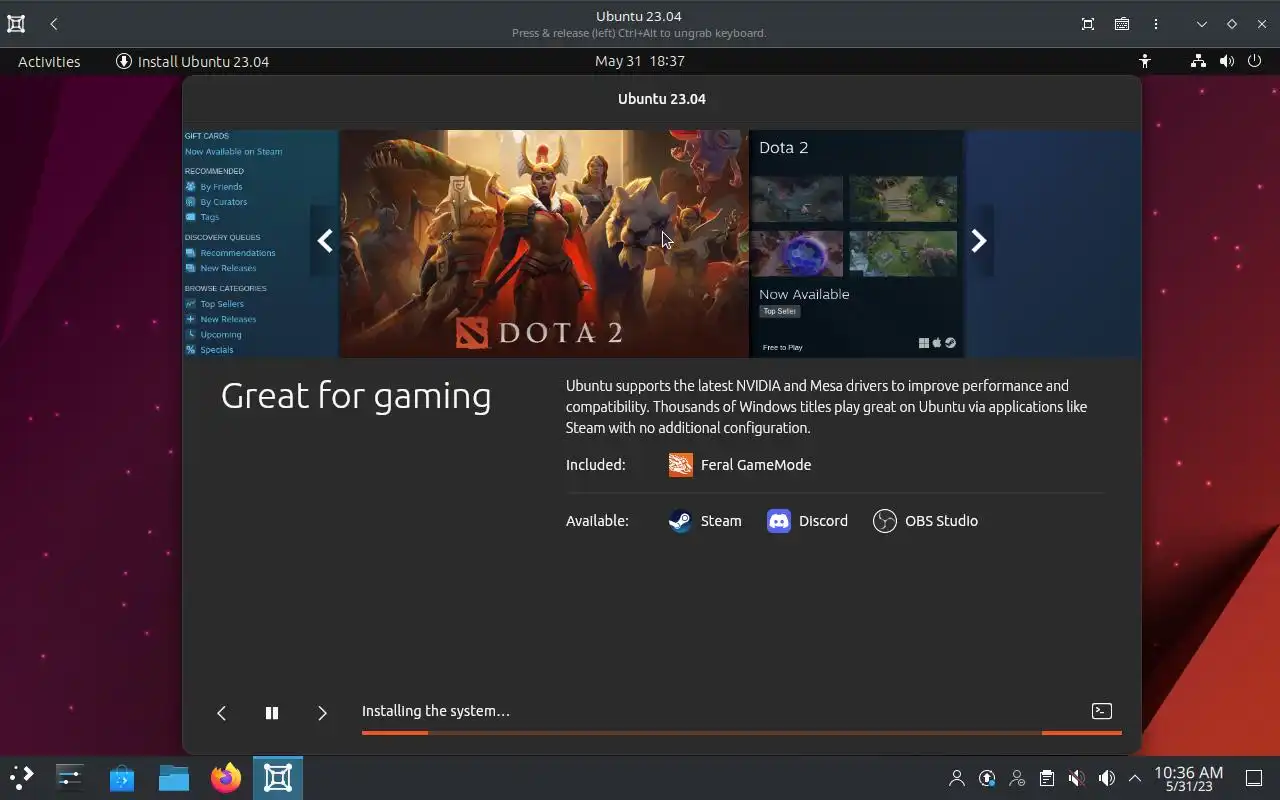The width and height of the screenshot is (1280, 800).
Task: Select the Boxes task in taskbar
Action: [x=278, y=777]
